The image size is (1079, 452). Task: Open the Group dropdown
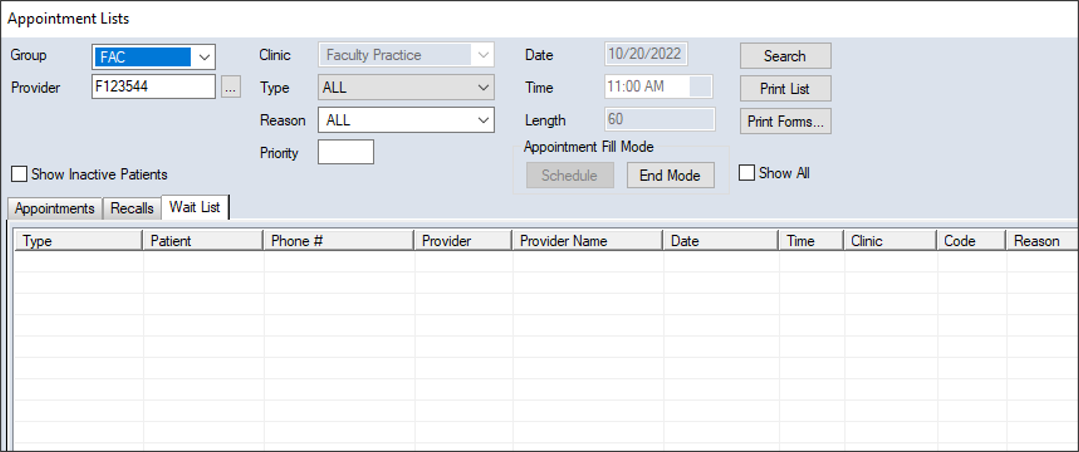[205, 56]
